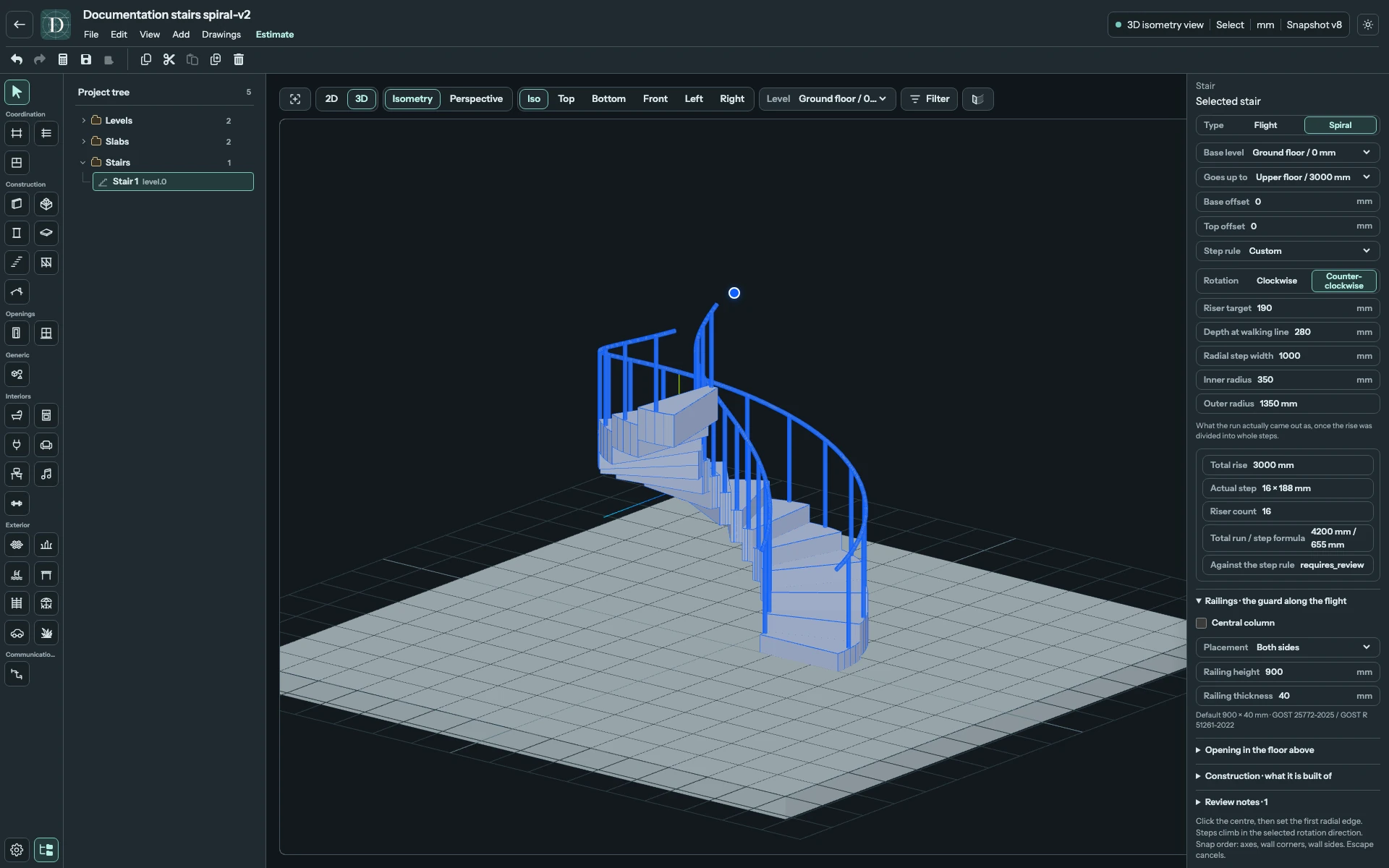
Task: Open the railing Placement dropdown
Action: (1288, 647)
